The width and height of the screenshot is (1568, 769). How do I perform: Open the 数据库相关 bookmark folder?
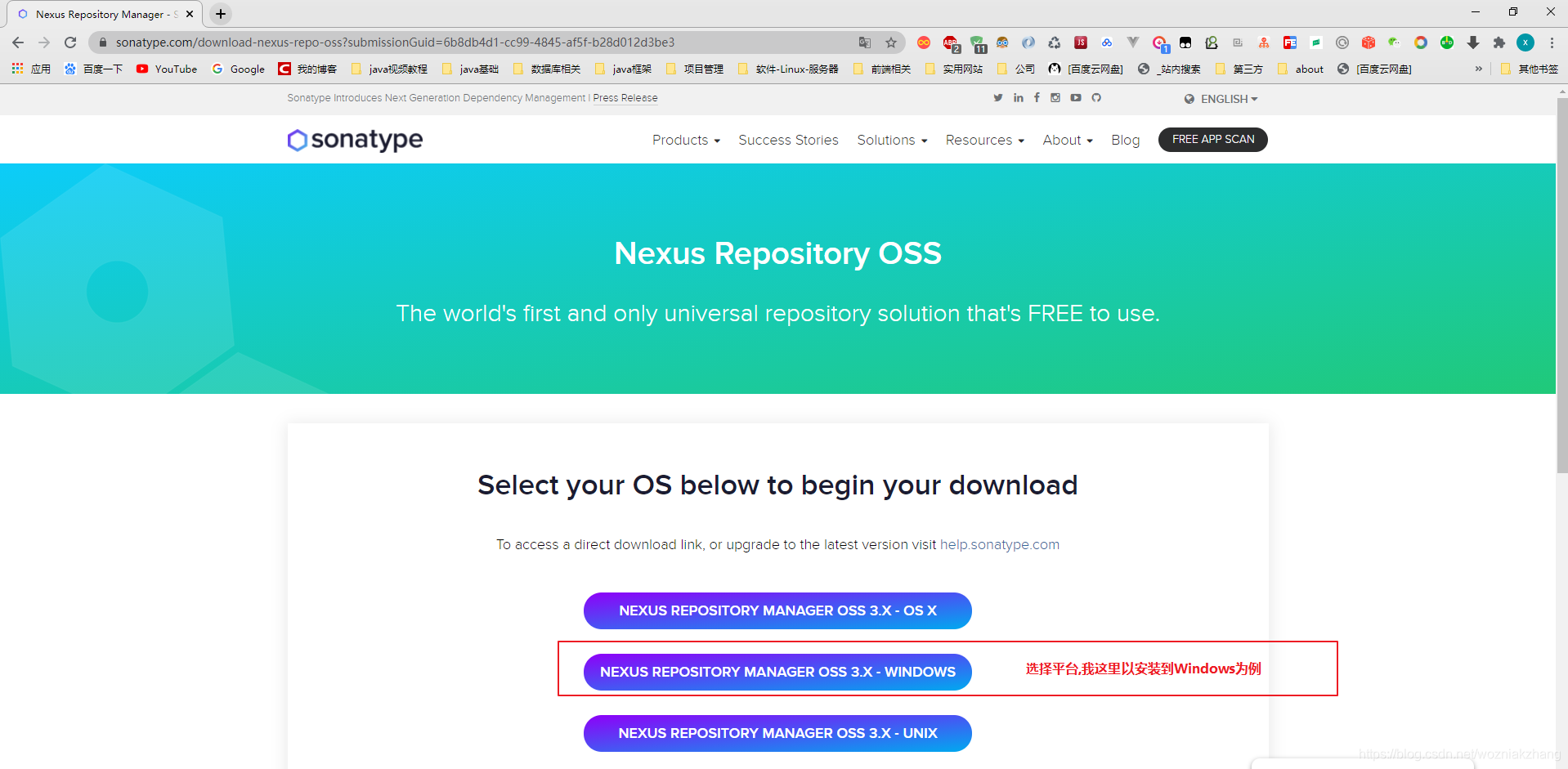[x=547, y=69]
